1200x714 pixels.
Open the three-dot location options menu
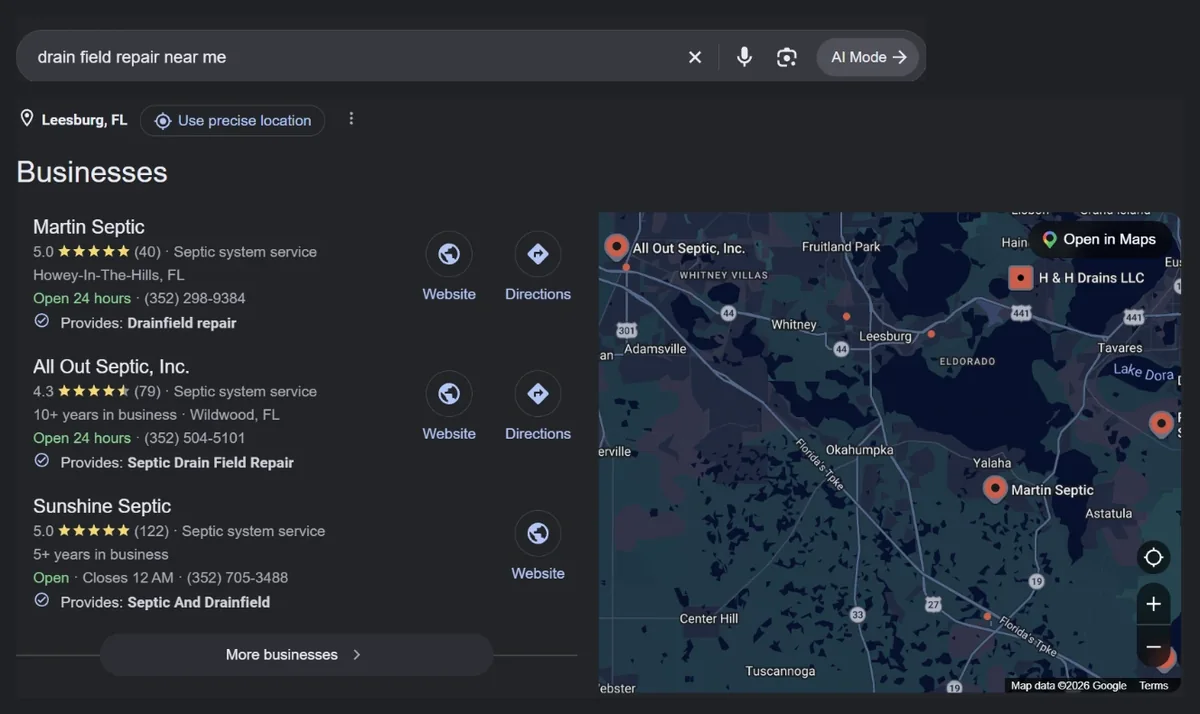tap(351, 119)
